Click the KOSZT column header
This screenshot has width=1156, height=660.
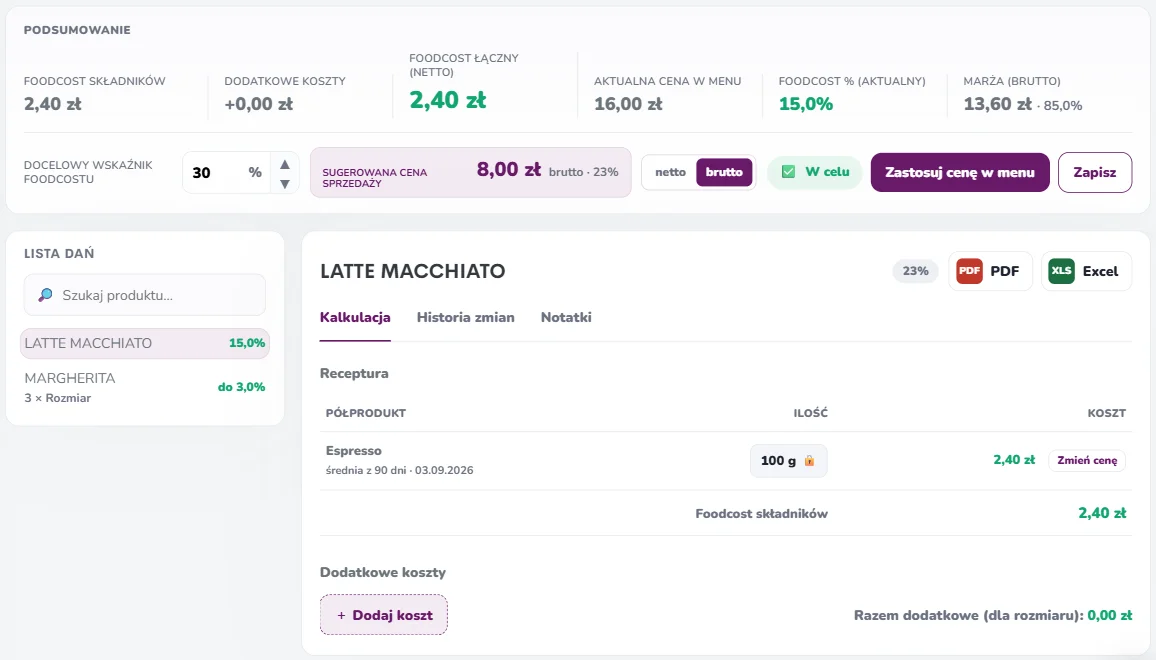coord(1107,413)
